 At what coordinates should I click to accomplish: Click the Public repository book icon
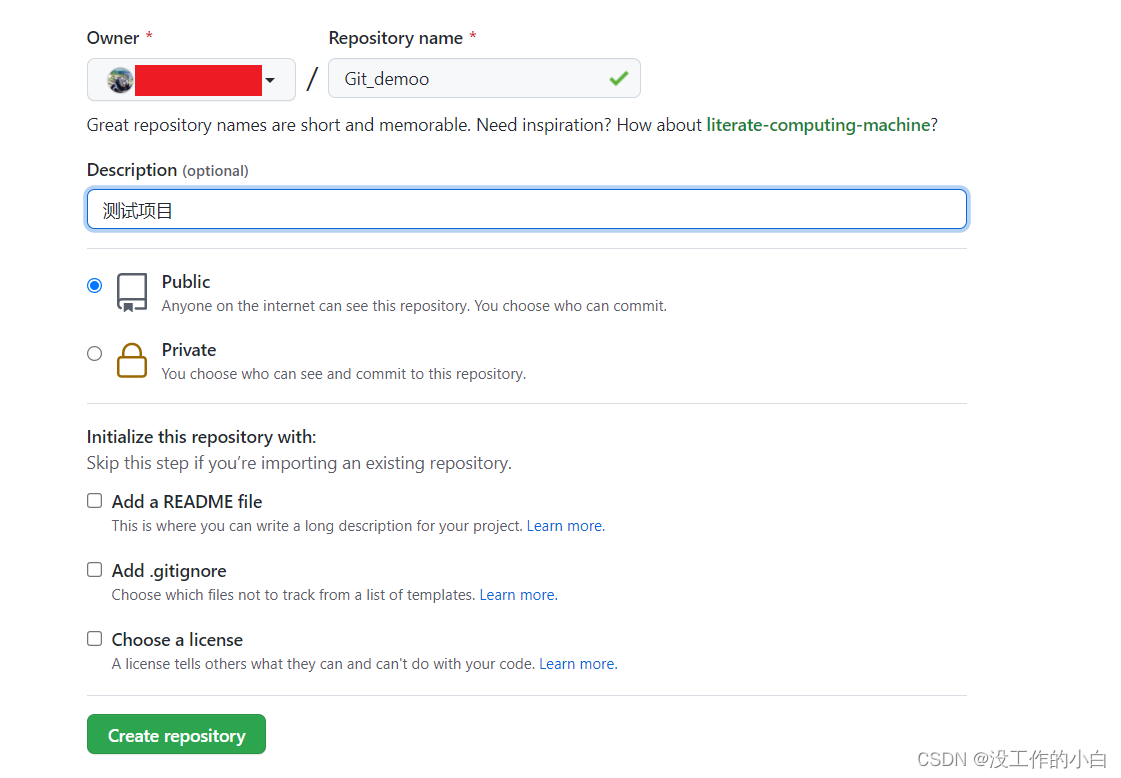pyautogui.click(x=132, y=292)
